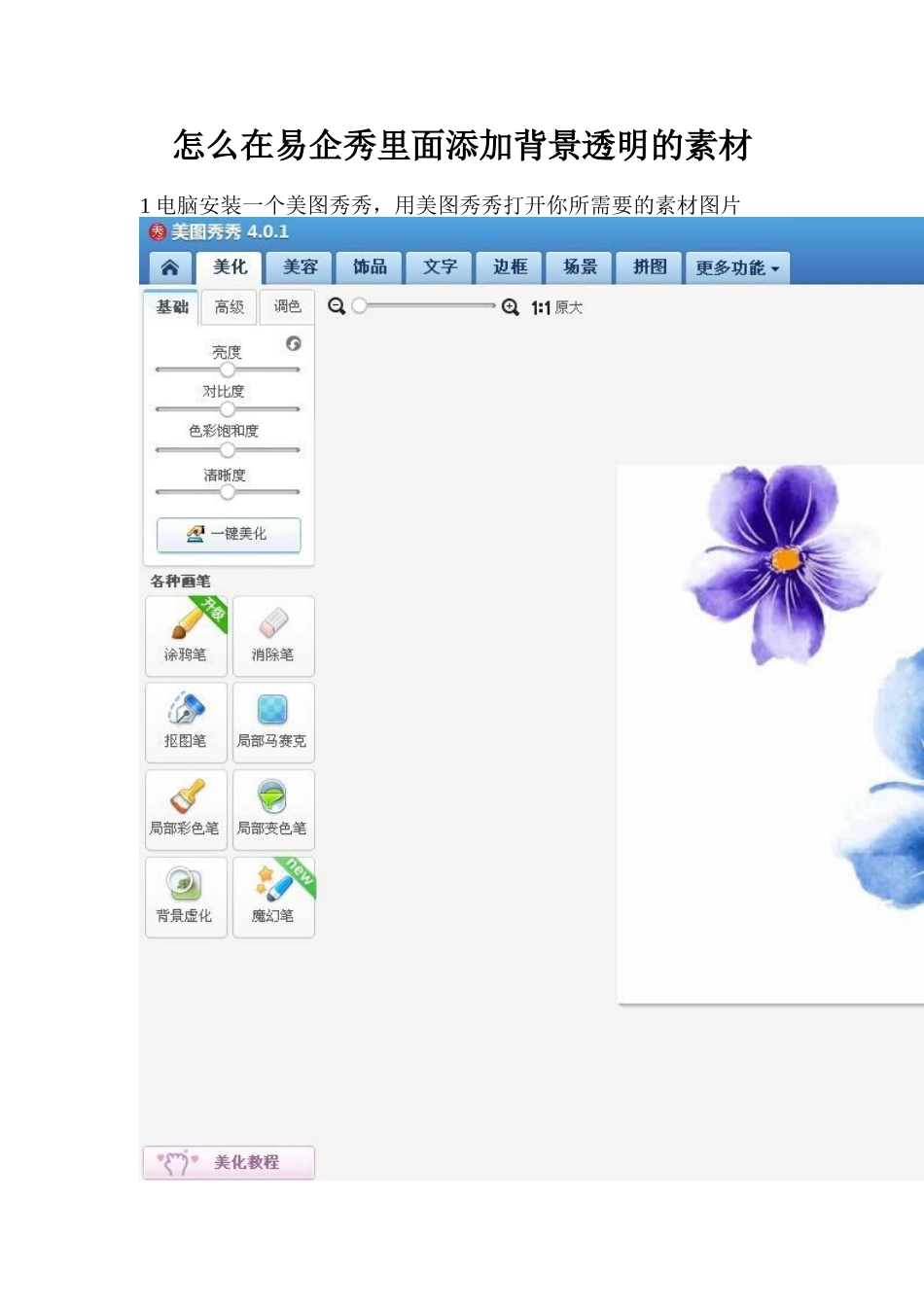Open the 美化教程 tutorial link
This screenshot has height=1307, width=924.
[229, 1162]
